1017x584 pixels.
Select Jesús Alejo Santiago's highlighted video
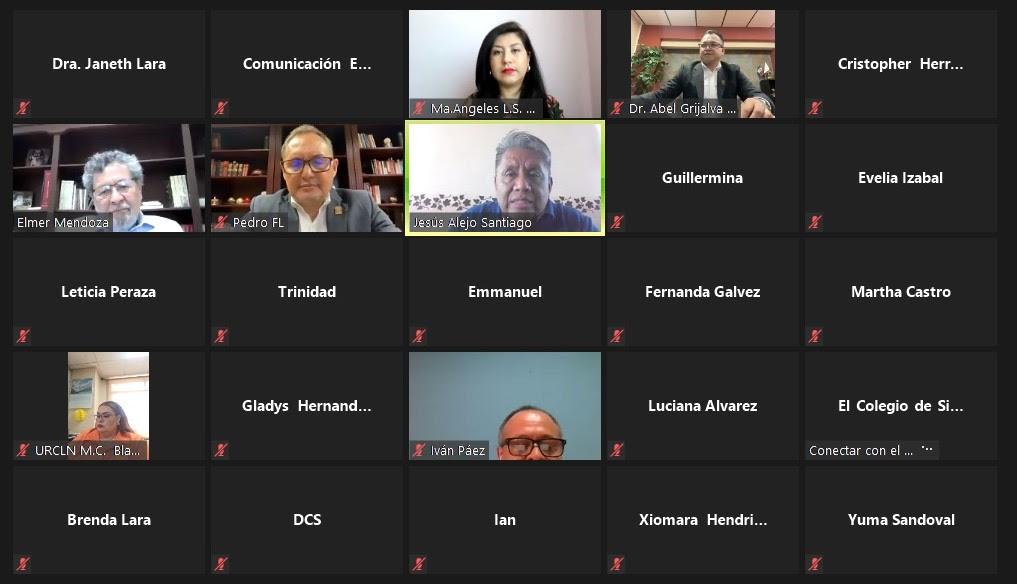click(x=505, y=178)
